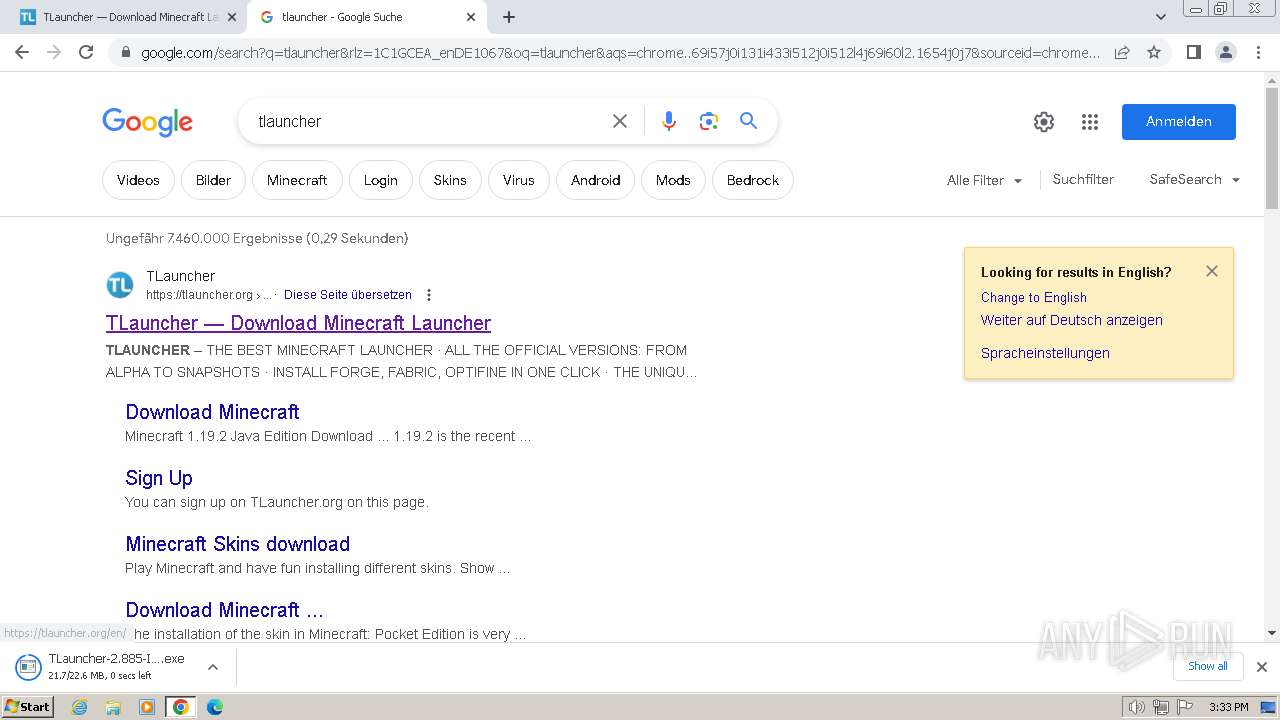Click the taskbar clock showing 3:33 PM
The image size is (1280, 720).
click(x=1228, y=707)
